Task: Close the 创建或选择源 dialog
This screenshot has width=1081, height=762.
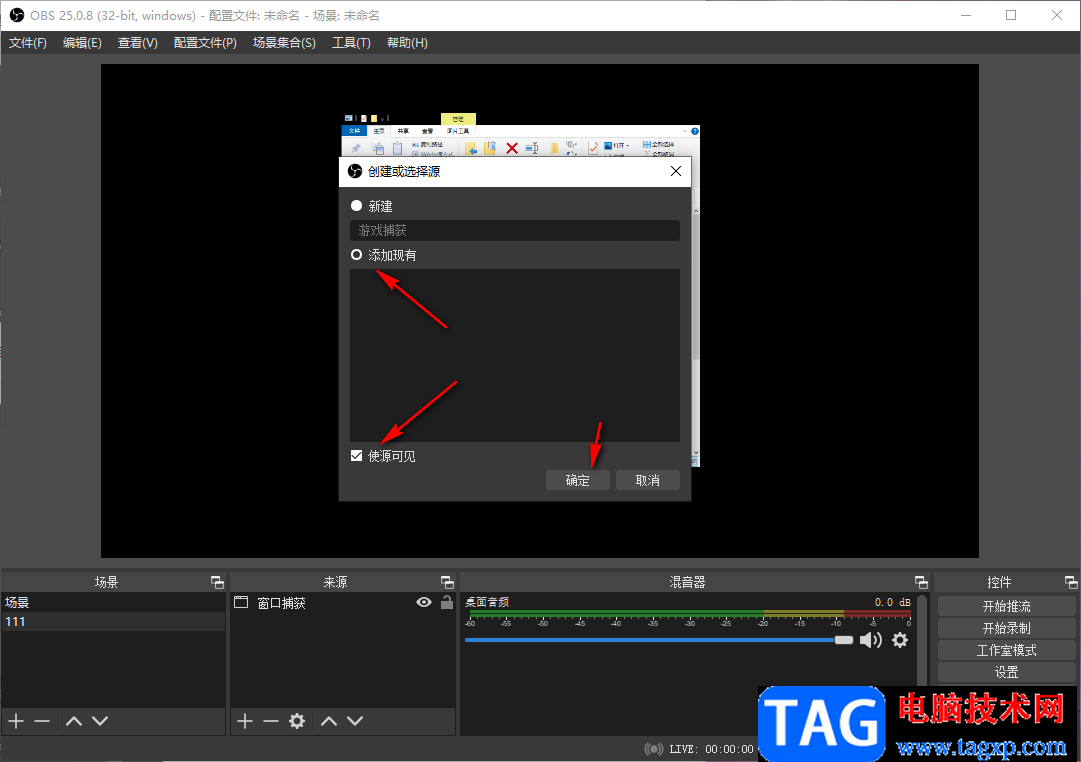Action: (x=676, y=171)
